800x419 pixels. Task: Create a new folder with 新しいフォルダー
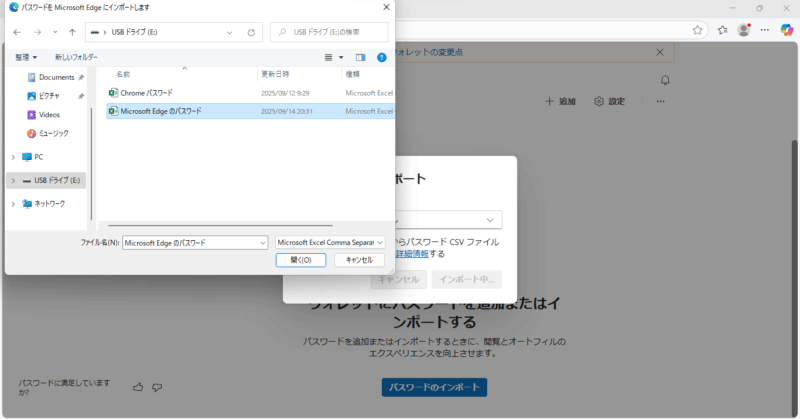pyautogui.click(x=77, y=57)
